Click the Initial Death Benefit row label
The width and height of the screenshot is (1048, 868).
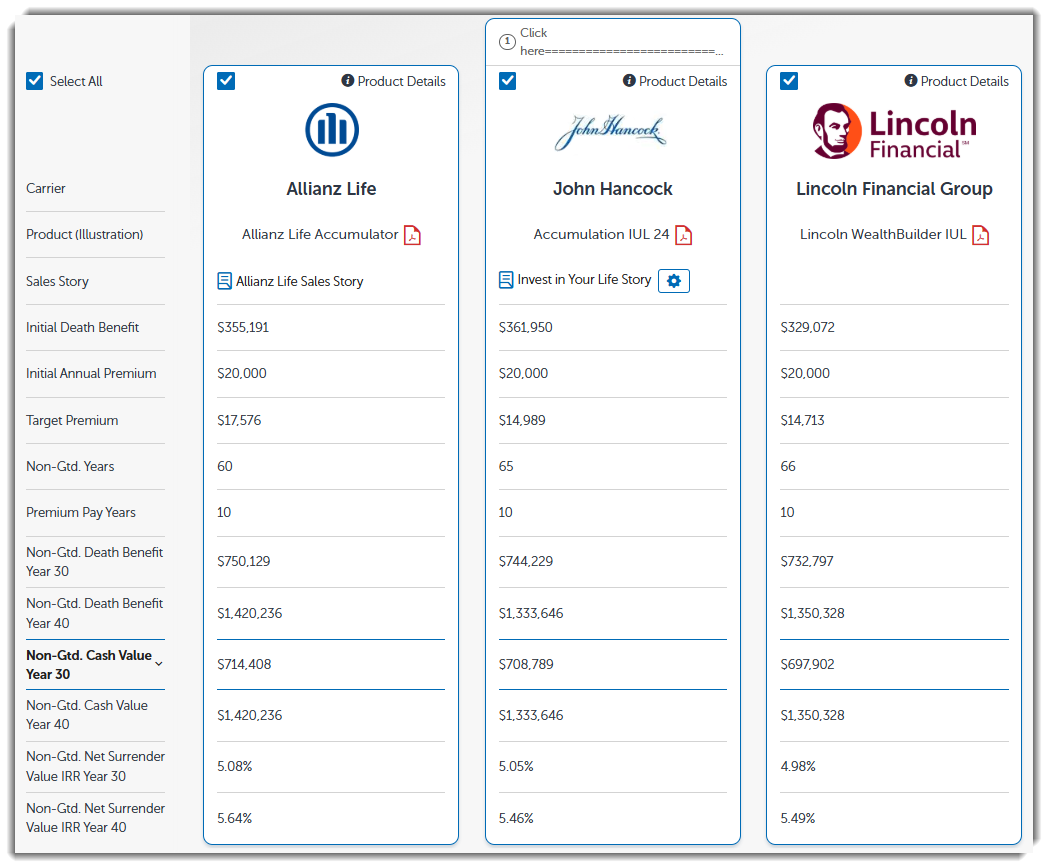pos(82,327)
